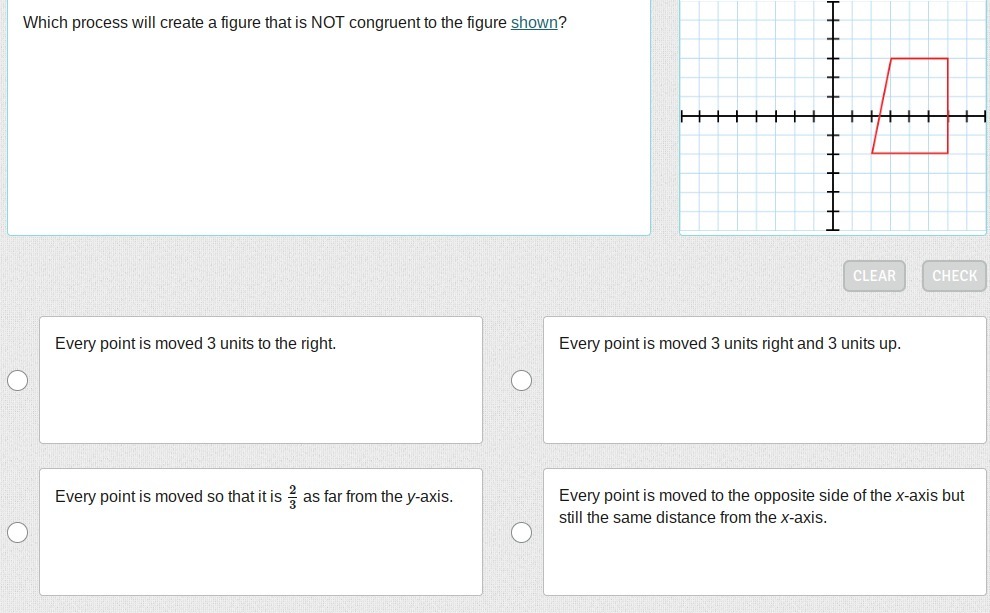Click the left end of the x-axis
990x613 pixels.
683,117
